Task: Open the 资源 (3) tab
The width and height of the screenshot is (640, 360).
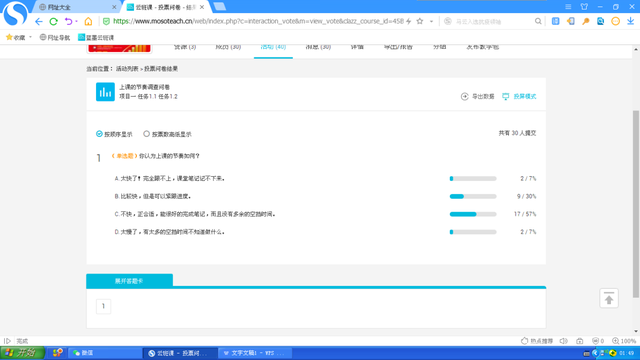Action: pos(185,47)
